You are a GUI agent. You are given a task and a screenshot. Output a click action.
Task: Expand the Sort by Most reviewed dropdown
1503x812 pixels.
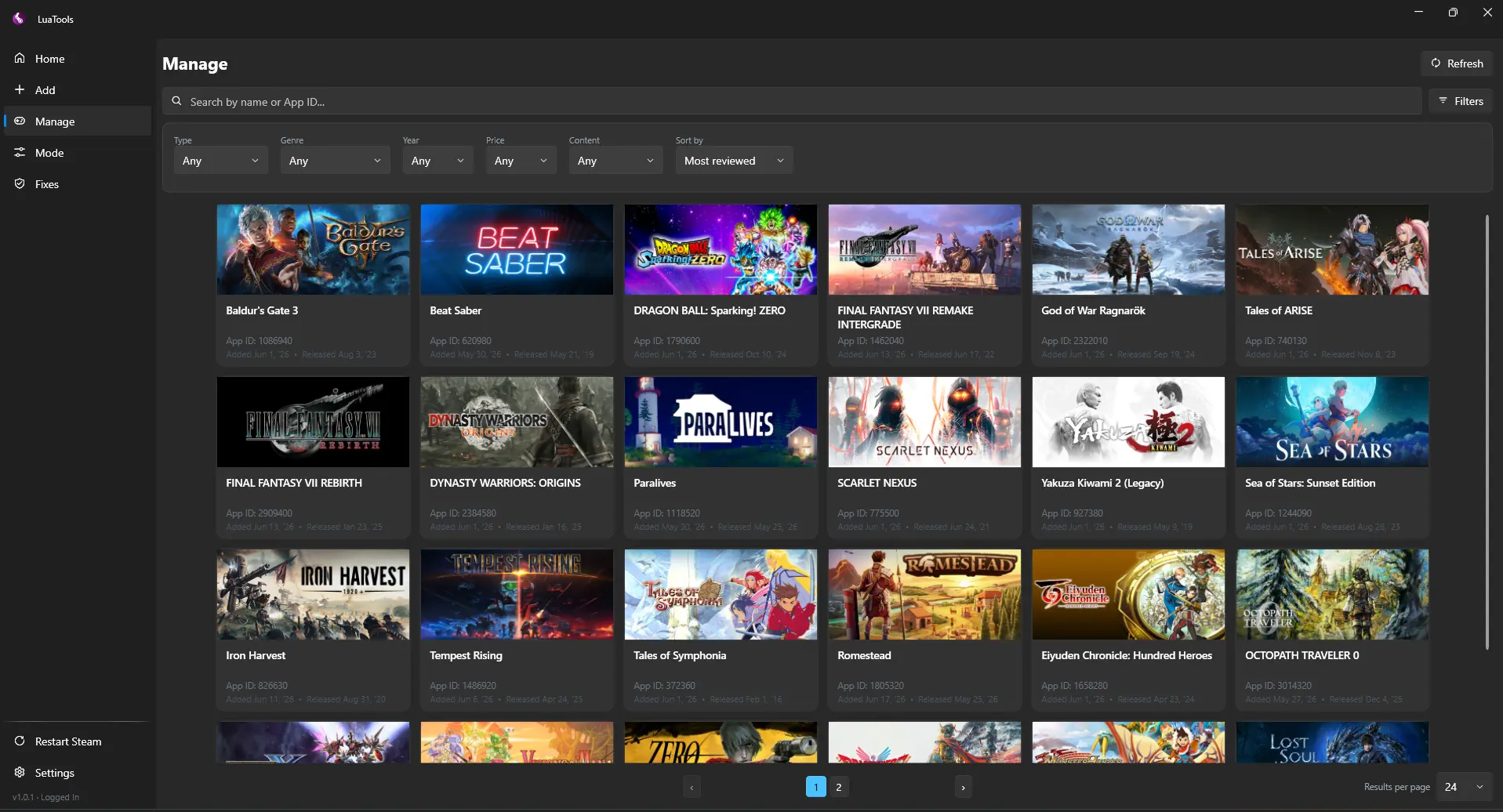point(735,161)
